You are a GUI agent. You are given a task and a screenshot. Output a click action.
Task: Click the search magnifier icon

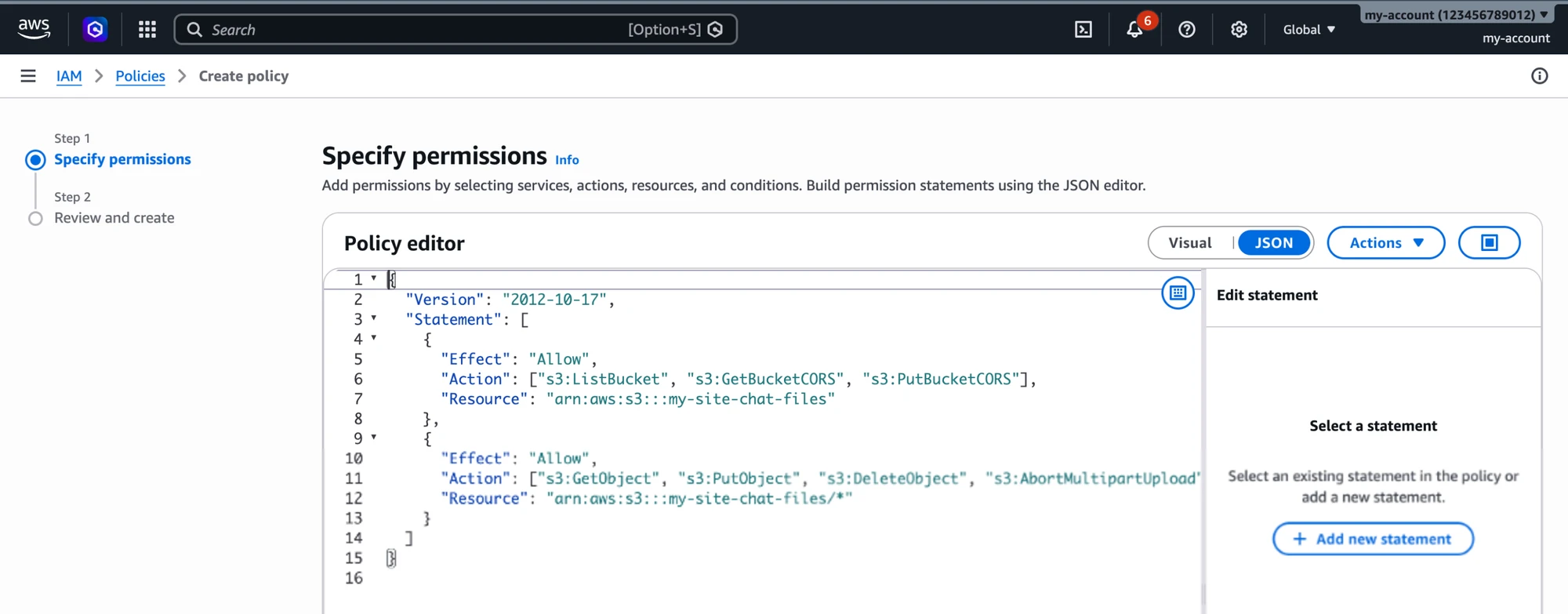[x=194, y=29]
